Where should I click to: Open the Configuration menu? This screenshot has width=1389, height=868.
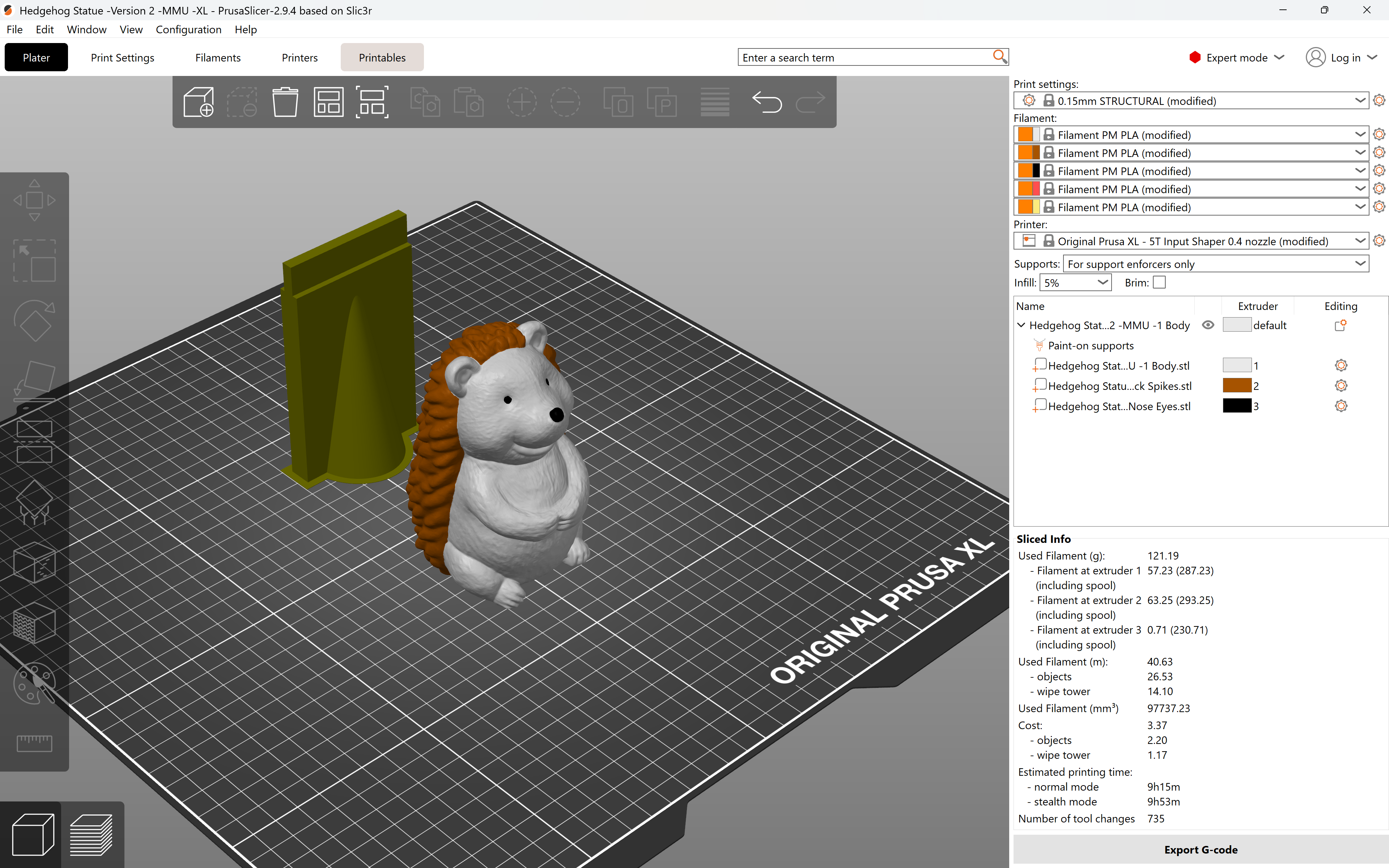188,29
